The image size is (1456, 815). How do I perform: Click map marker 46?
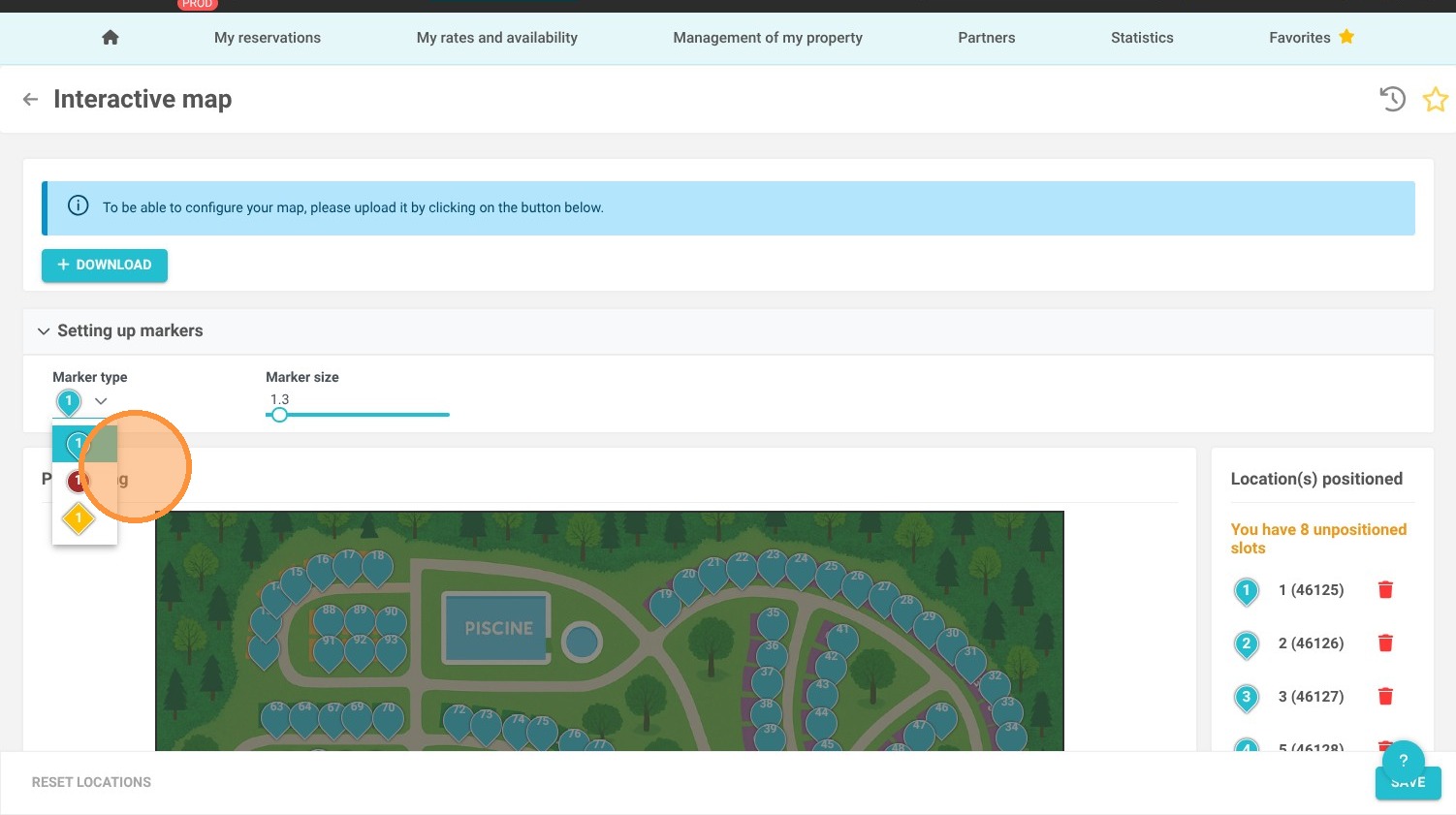[x=941, y=718]
